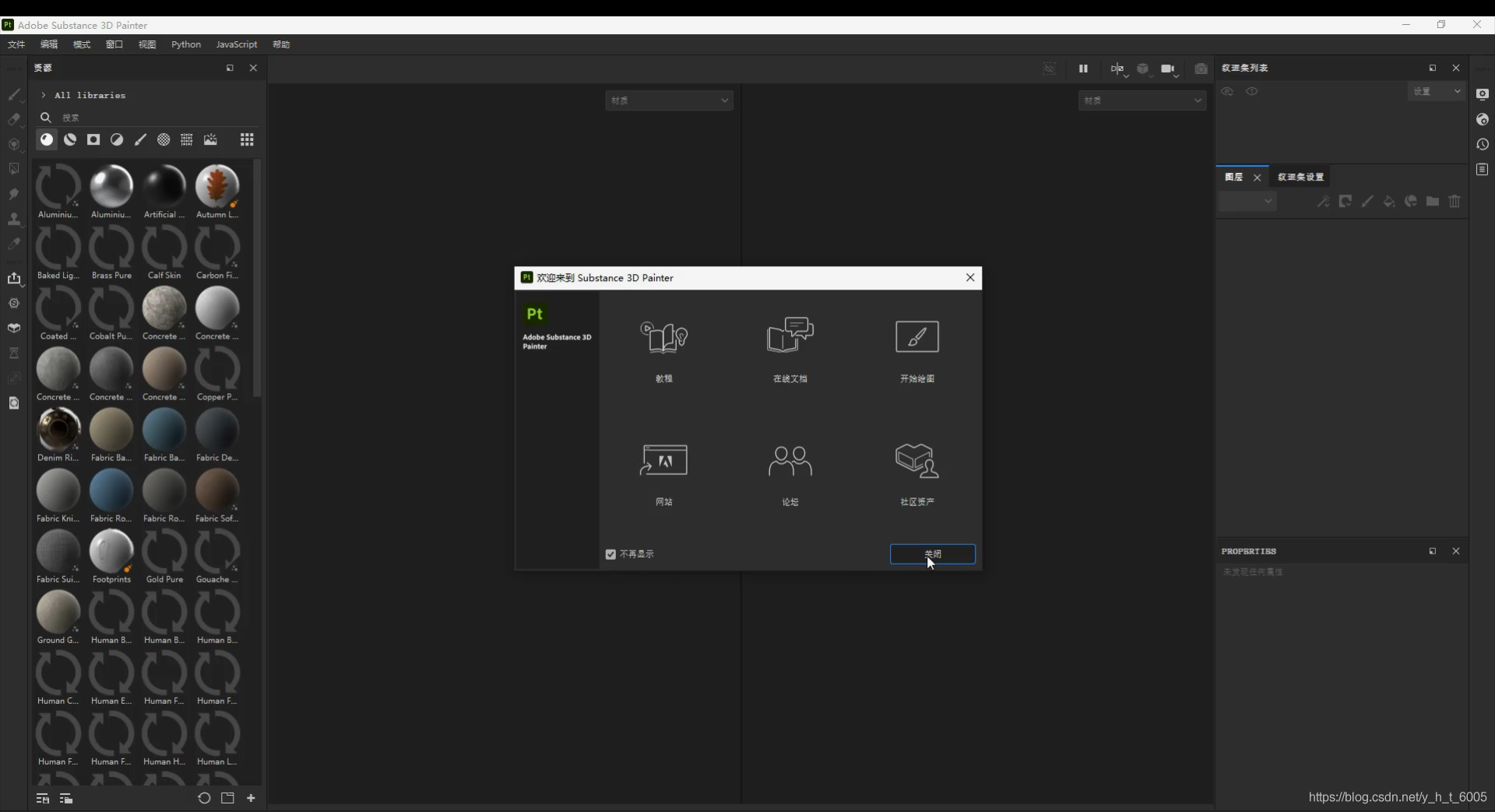The height and width of the screenshot is (812, 1495).
Task: Open right viewport 材质 channel dropdown
Action: pos(1142,100)
